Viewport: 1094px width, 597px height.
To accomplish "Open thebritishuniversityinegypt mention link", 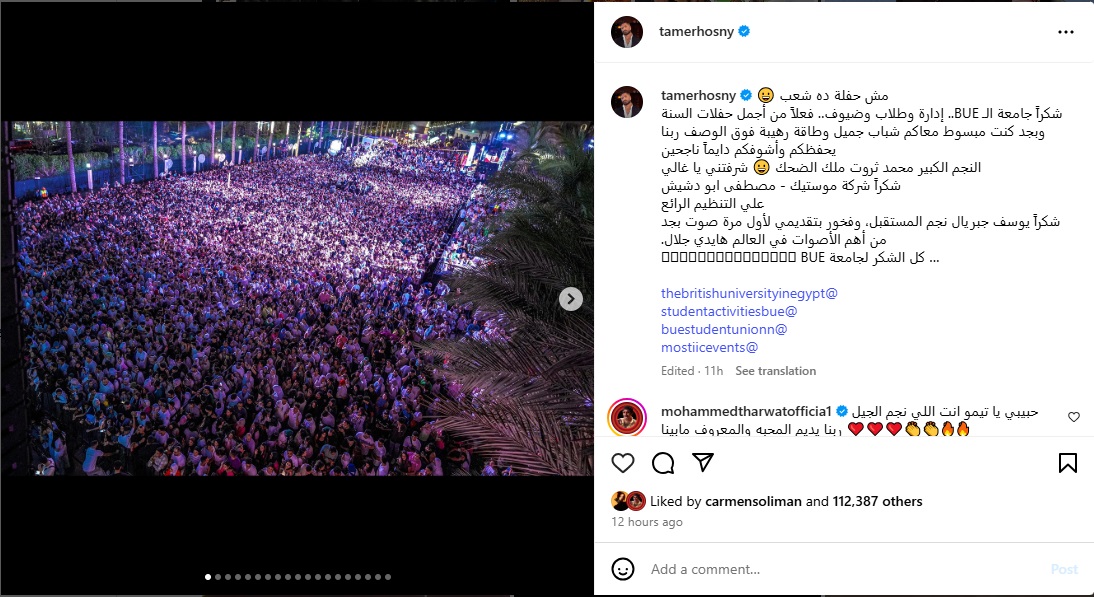I will 749,294.
